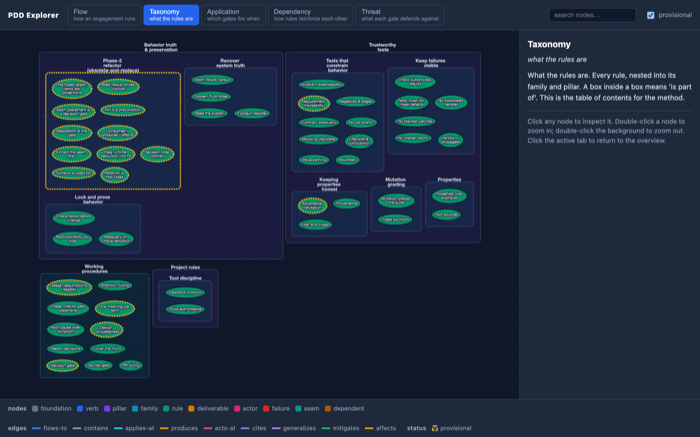Image resolution: width=700 pixels, height=437 pixels.
Task: Click 'Design-assumptions register' node
Action: pyautogui.click(x=69, y=287)
